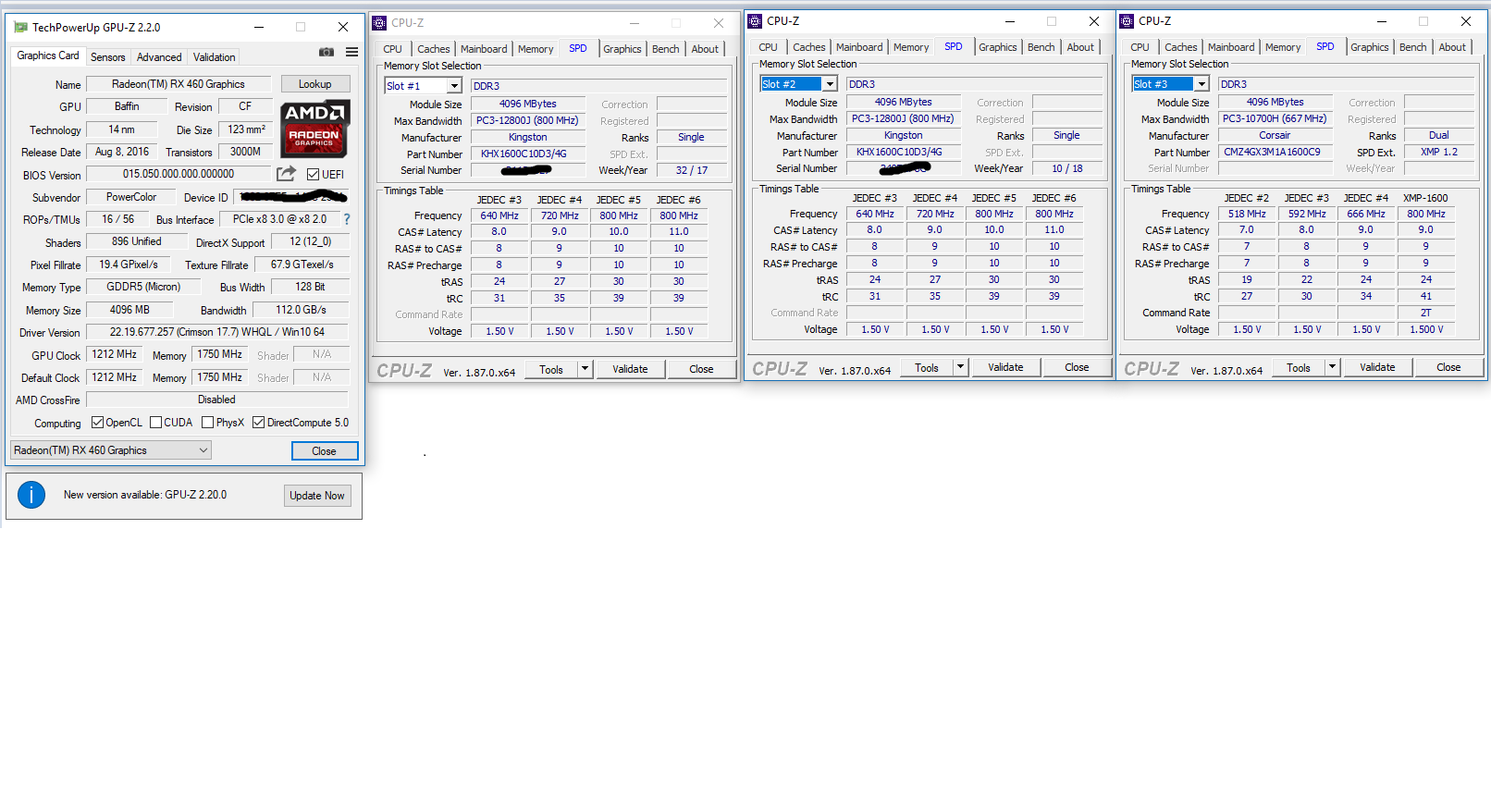Click the Week/Year value 32 / 17

pos(692,170)
